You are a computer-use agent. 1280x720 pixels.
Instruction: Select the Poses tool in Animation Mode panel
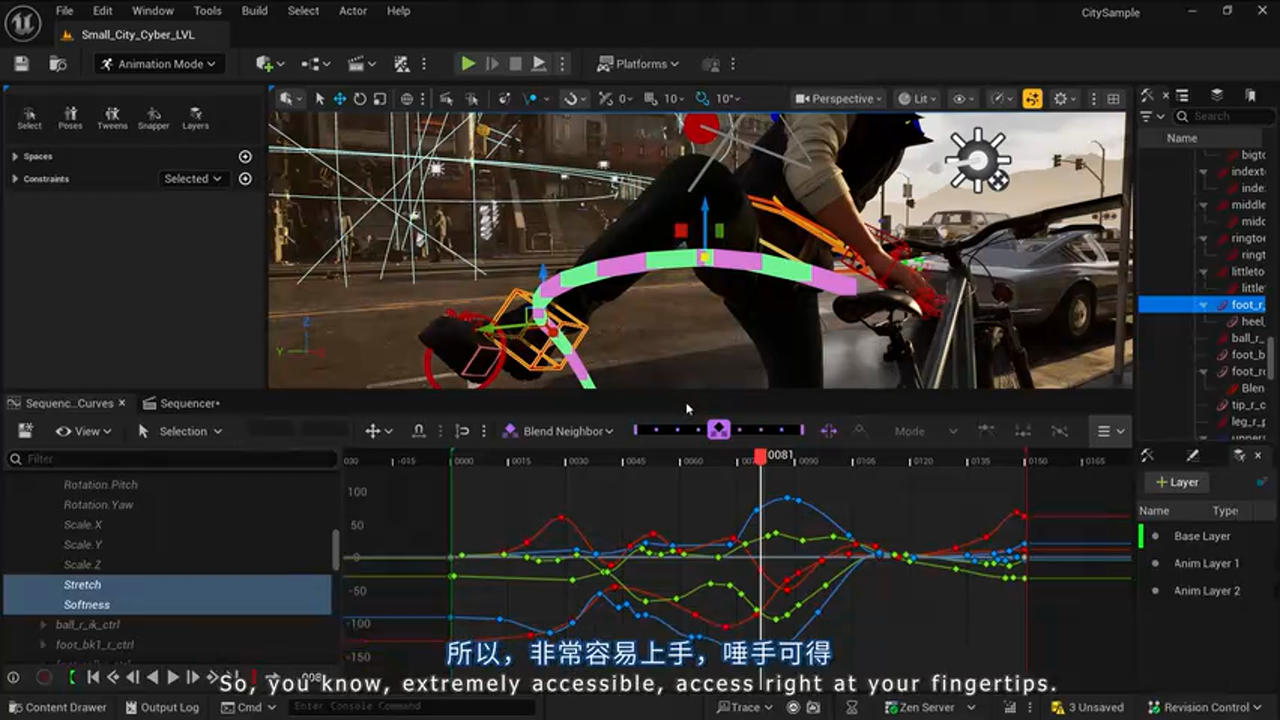pyautogui.click(x=71, y=117)
